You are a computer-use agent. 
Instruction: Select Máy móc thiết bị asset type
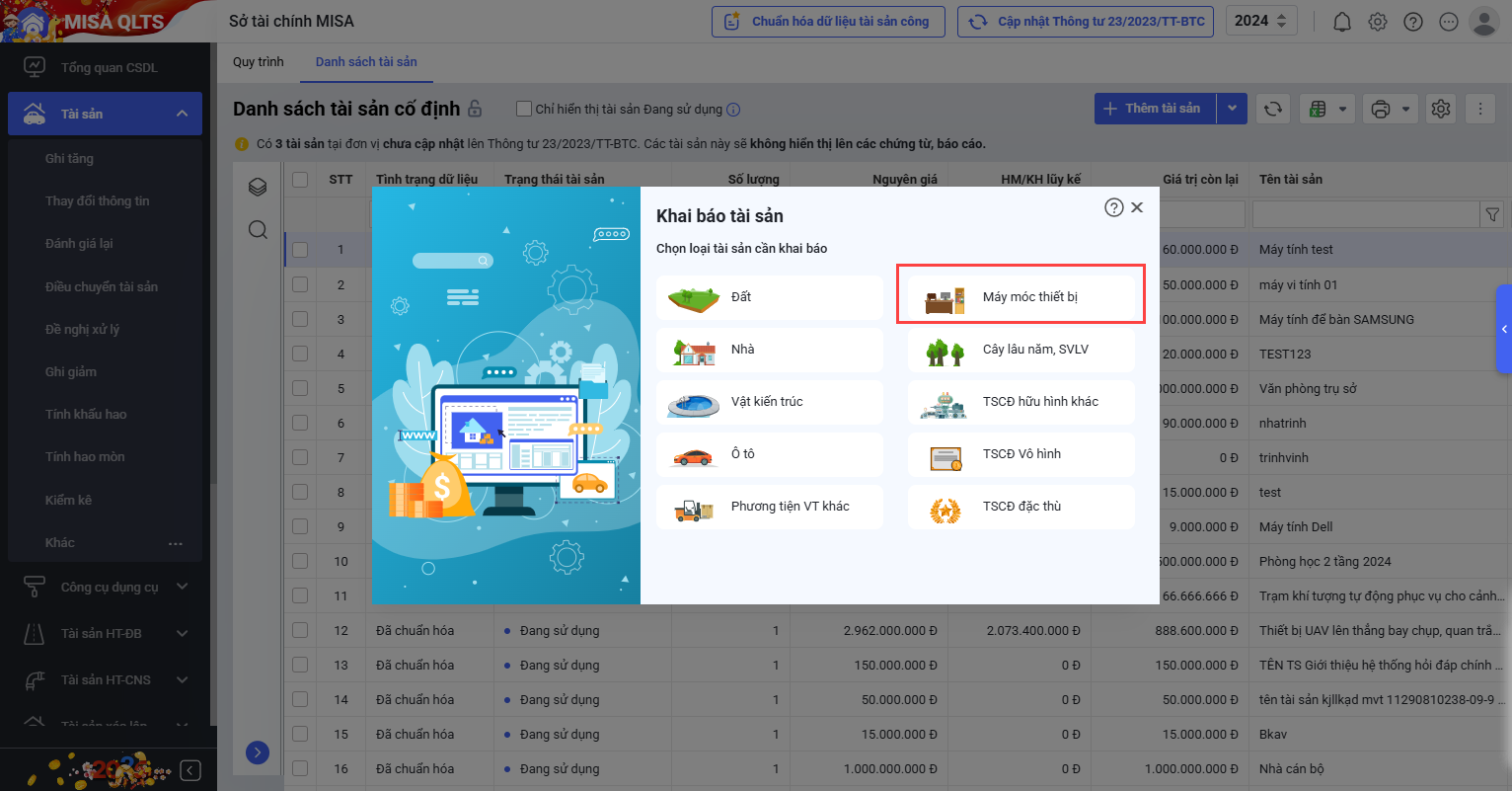click(1021, 297)
